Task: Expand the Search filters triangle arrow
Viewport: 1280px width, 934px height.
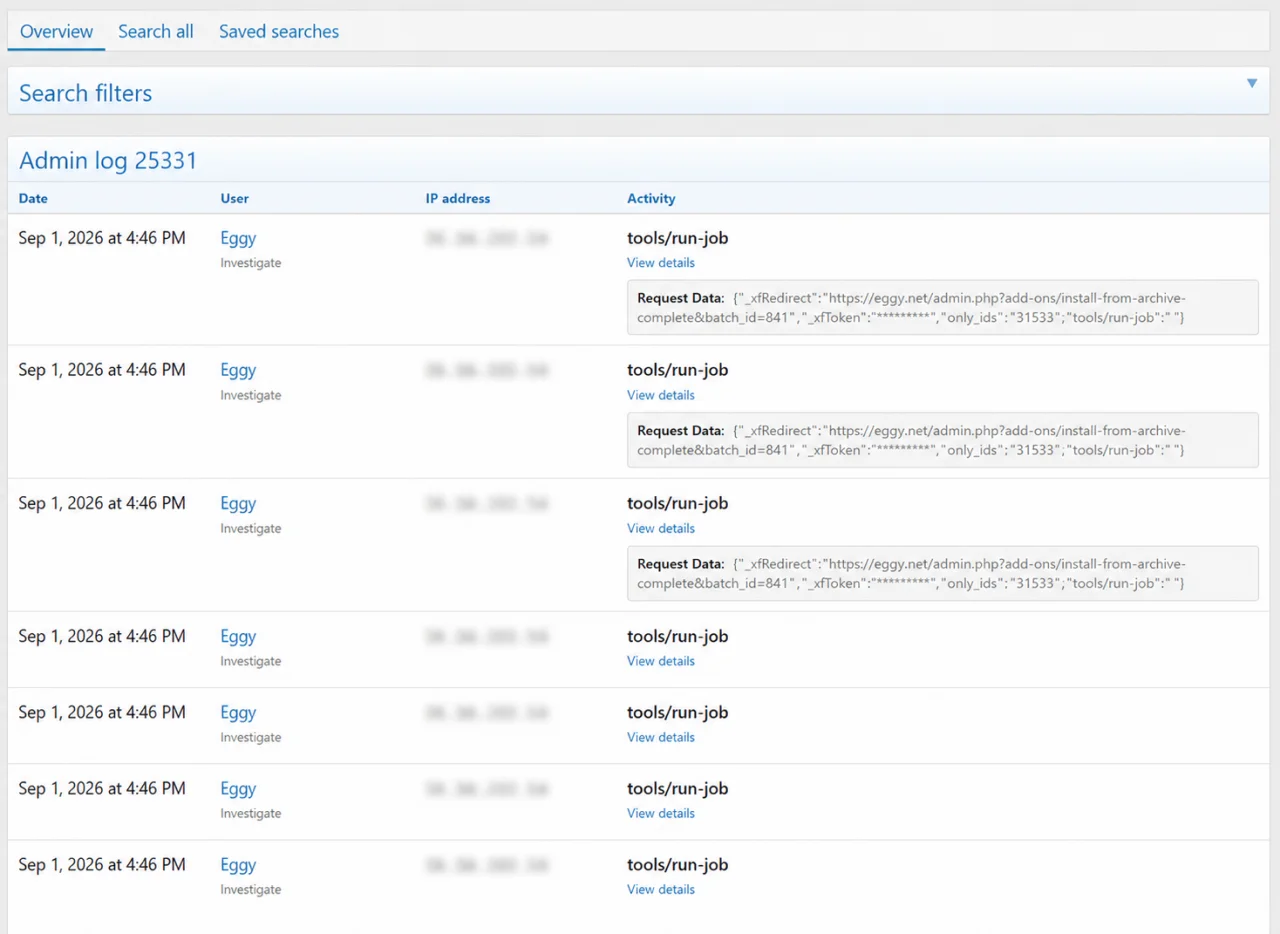Action: pos(1251,83)
